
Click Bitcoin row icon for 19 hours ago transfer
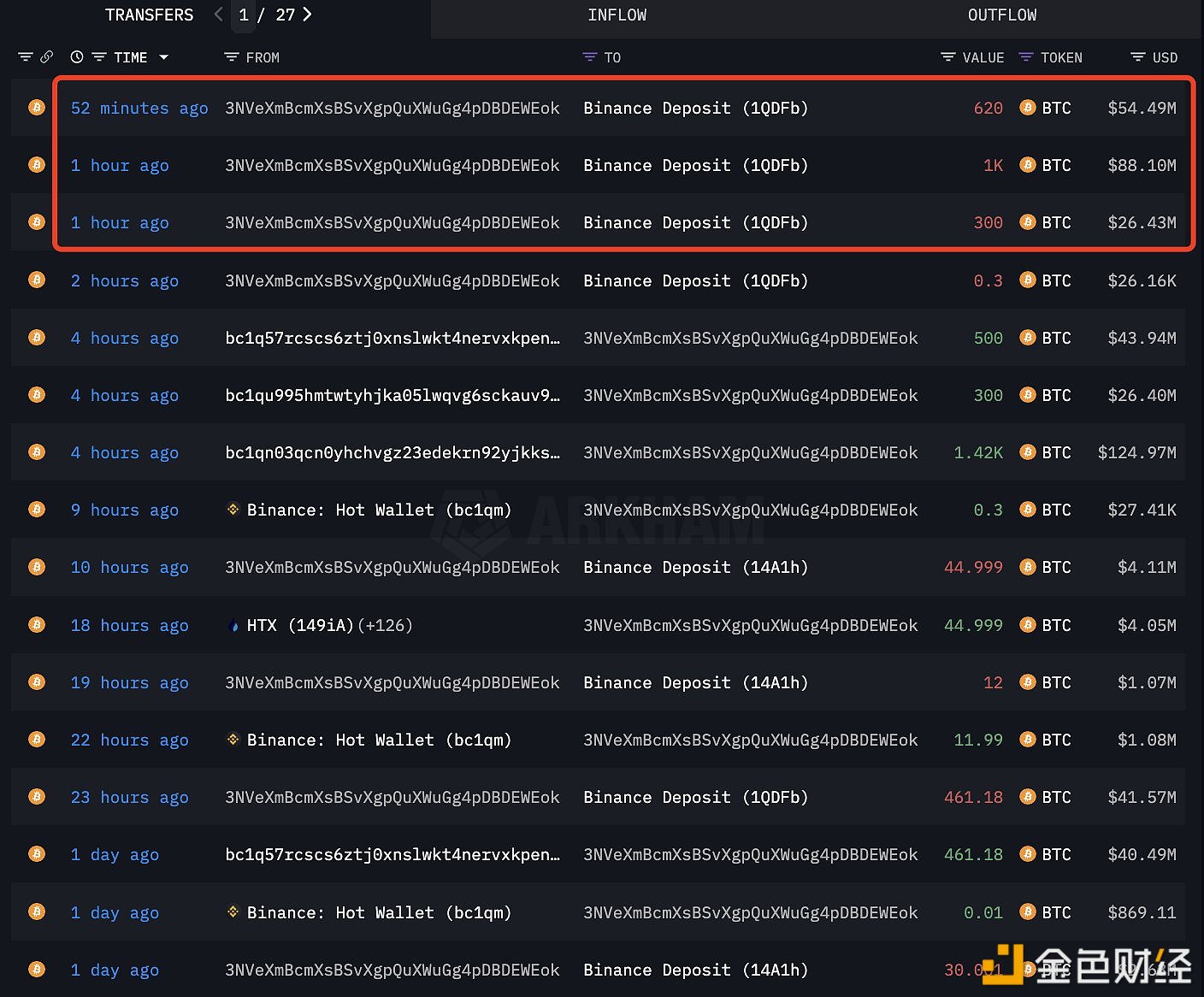point(37,682)
